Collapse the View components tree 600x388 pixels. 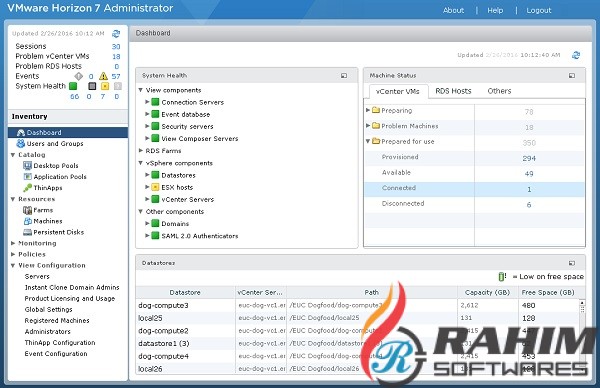pos(141,90)
